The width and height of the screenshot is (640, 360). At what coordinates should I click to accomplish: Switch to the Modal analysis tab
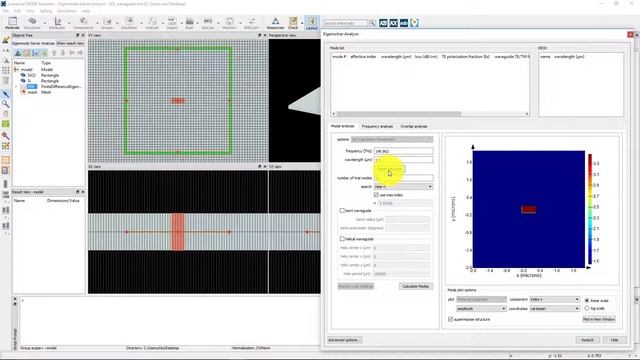[342, 126]
